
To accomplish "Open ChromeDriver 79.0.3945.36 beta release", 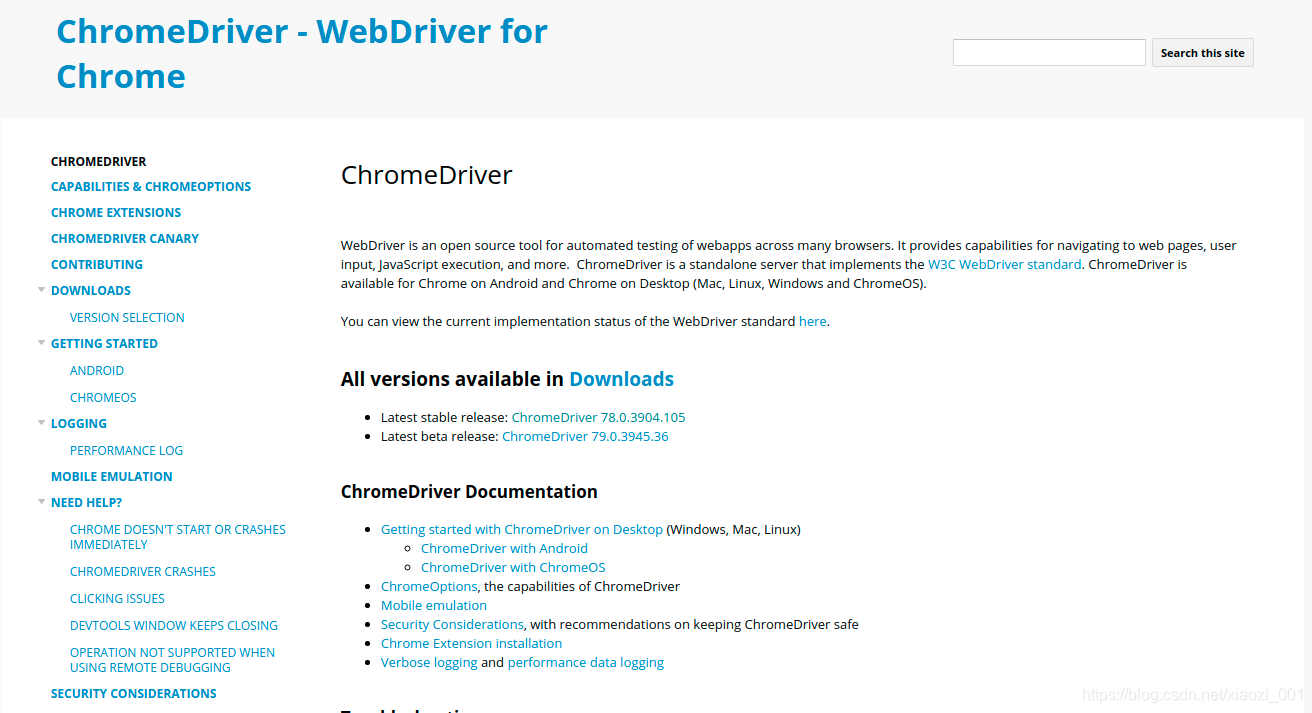I will point(585,436).
